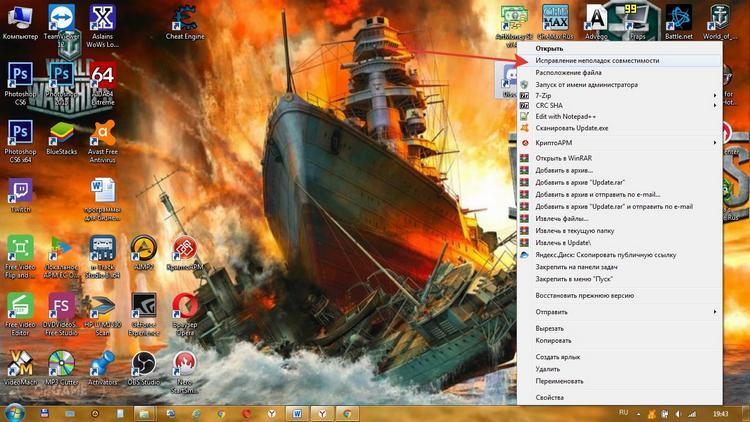Open the Opera browser desktop shortcut
Image resolution: width=750 pixels, height=422 pixels.
[x=185, y=314]
